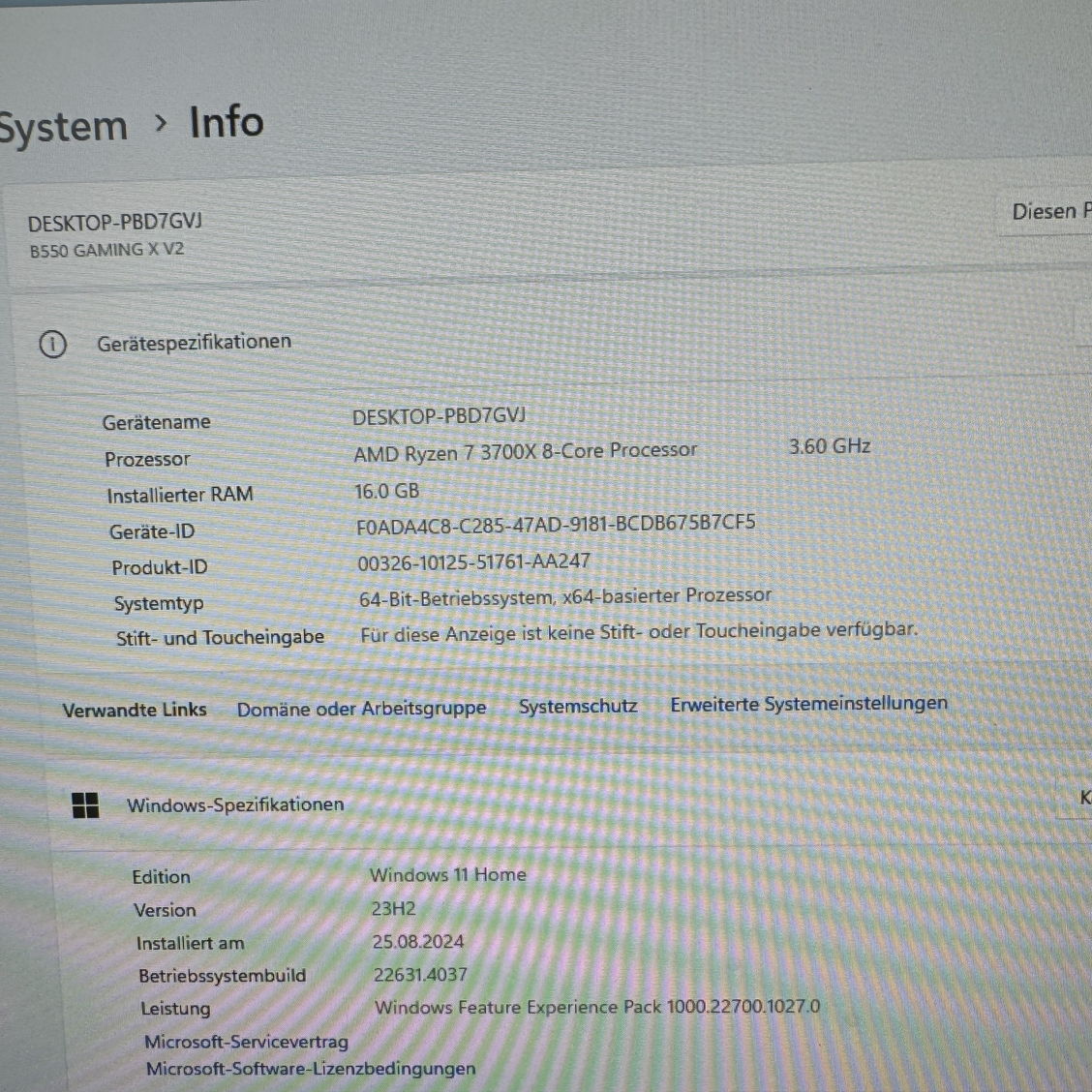Click the Verwandte Links label

[135, 710]
